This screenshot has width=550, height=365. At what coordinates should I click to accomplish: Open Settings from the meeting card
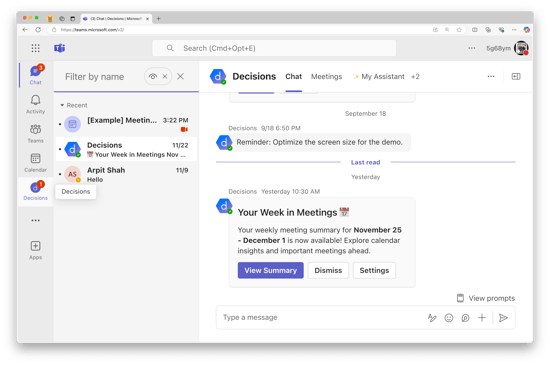pos(374,270)
